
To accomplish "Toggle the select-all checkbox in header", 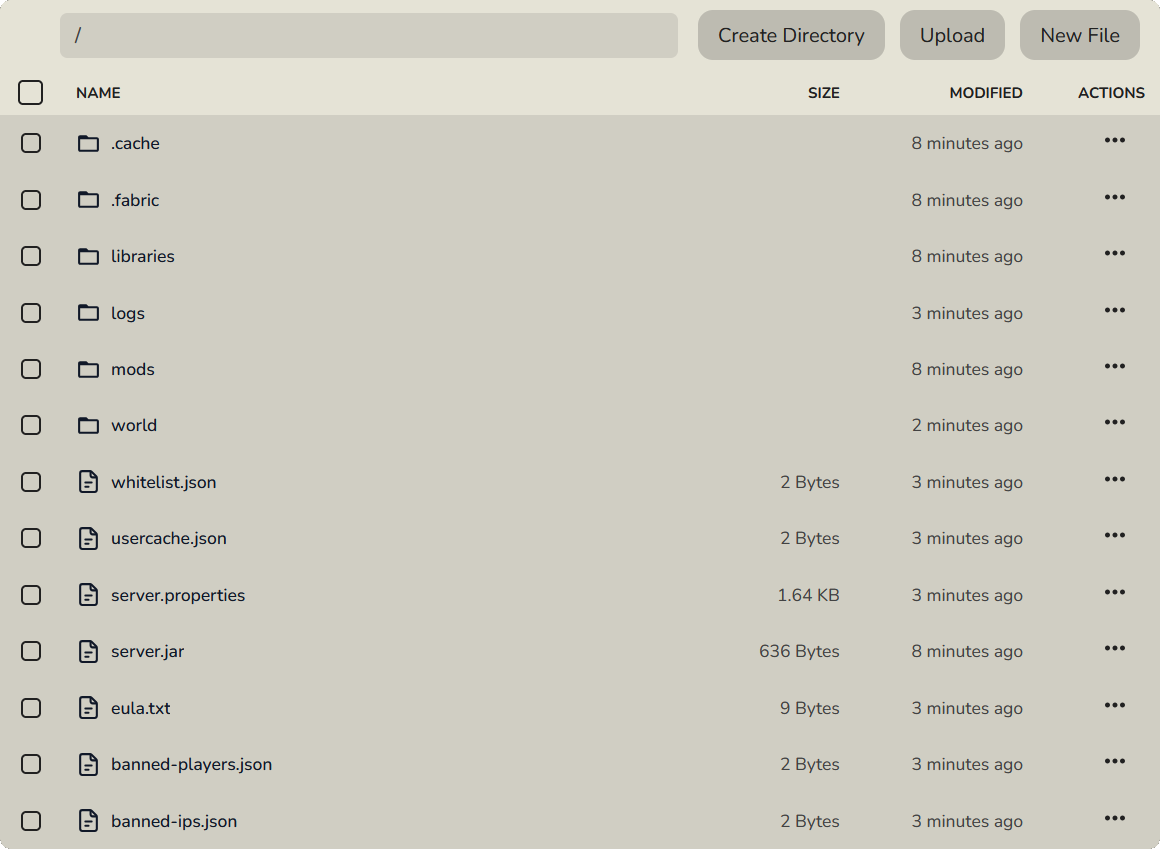I will click(31, 93).
